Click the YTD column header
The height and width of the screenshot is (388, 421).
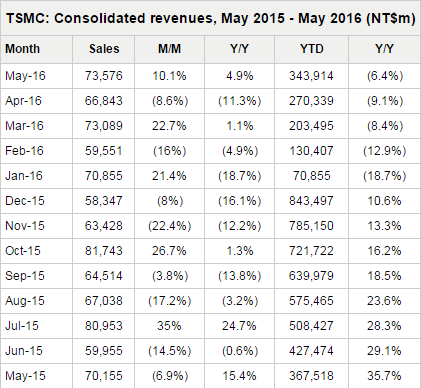312,49
